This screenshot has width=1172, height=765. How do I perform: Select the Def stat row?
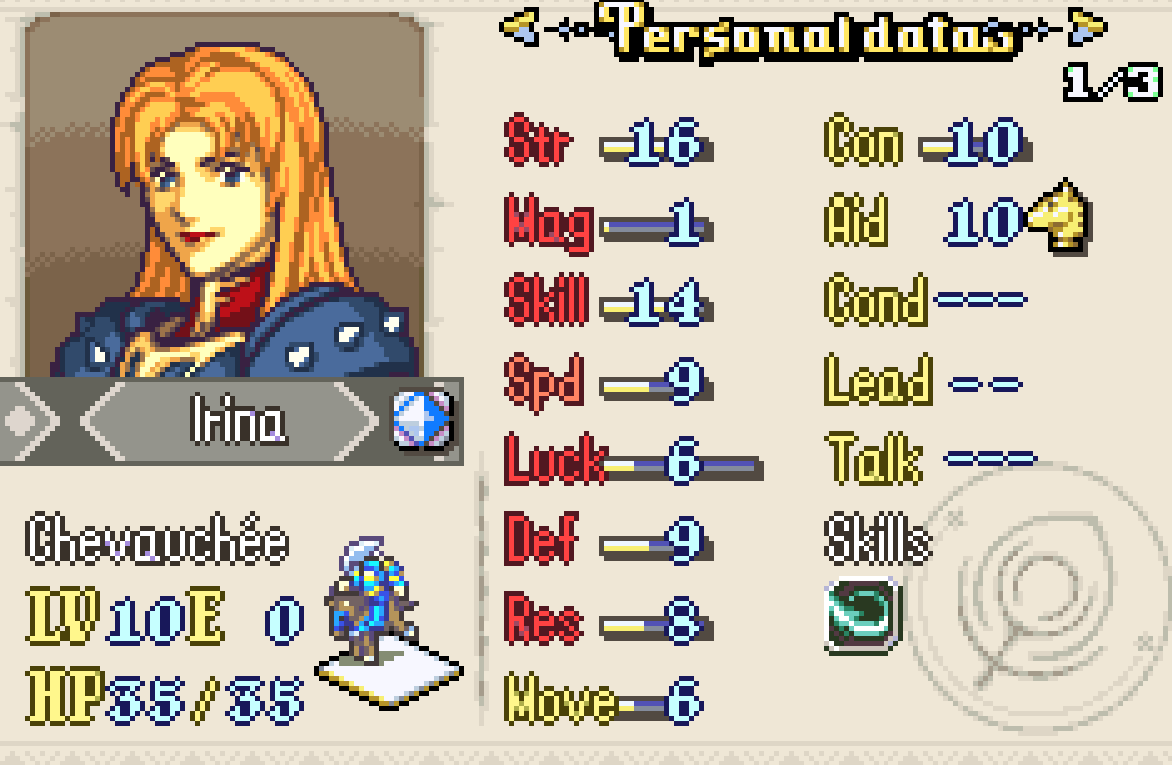[608, 538]
